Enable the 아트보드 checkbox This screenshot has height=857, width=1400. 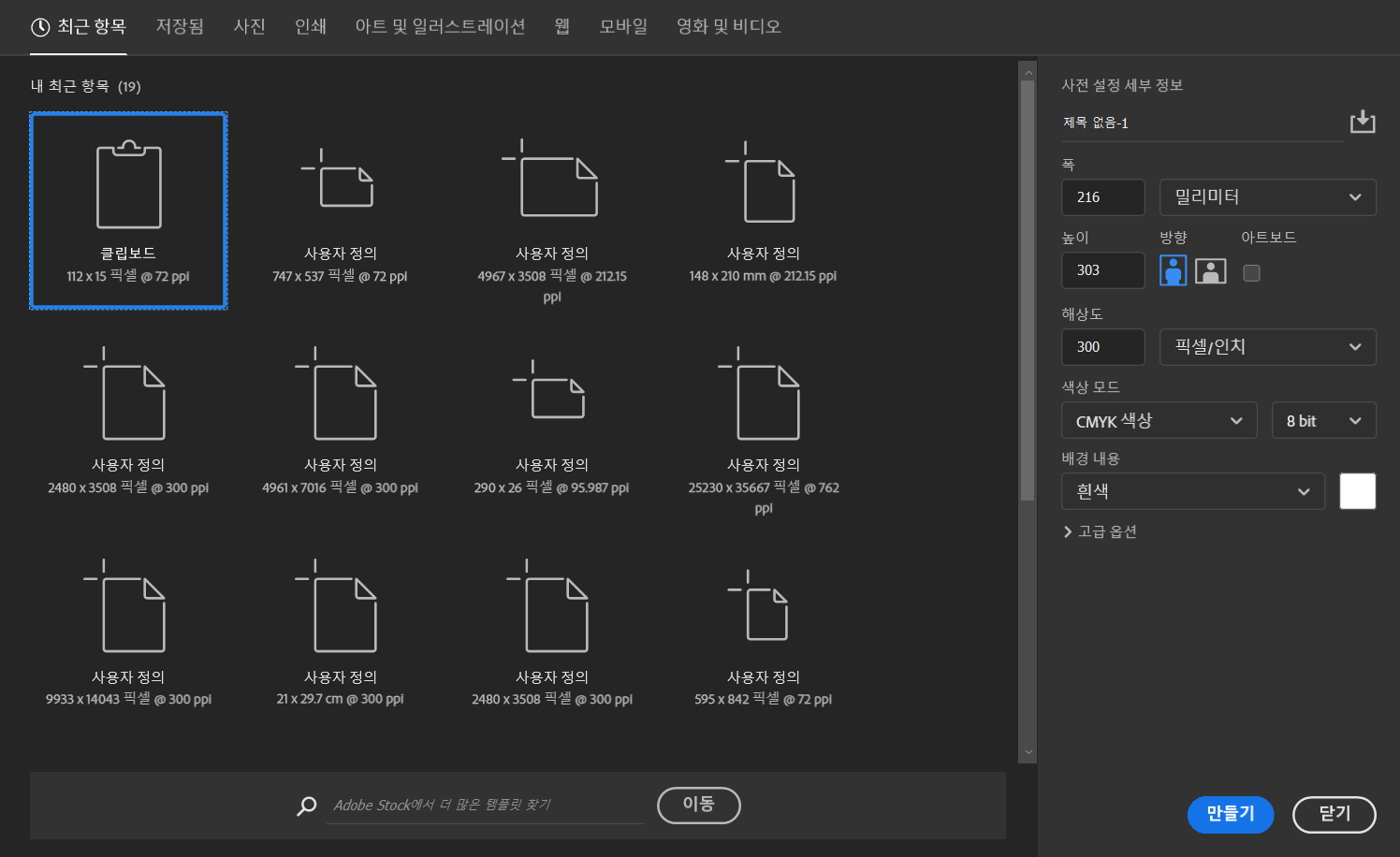[x=1251, y=273]
